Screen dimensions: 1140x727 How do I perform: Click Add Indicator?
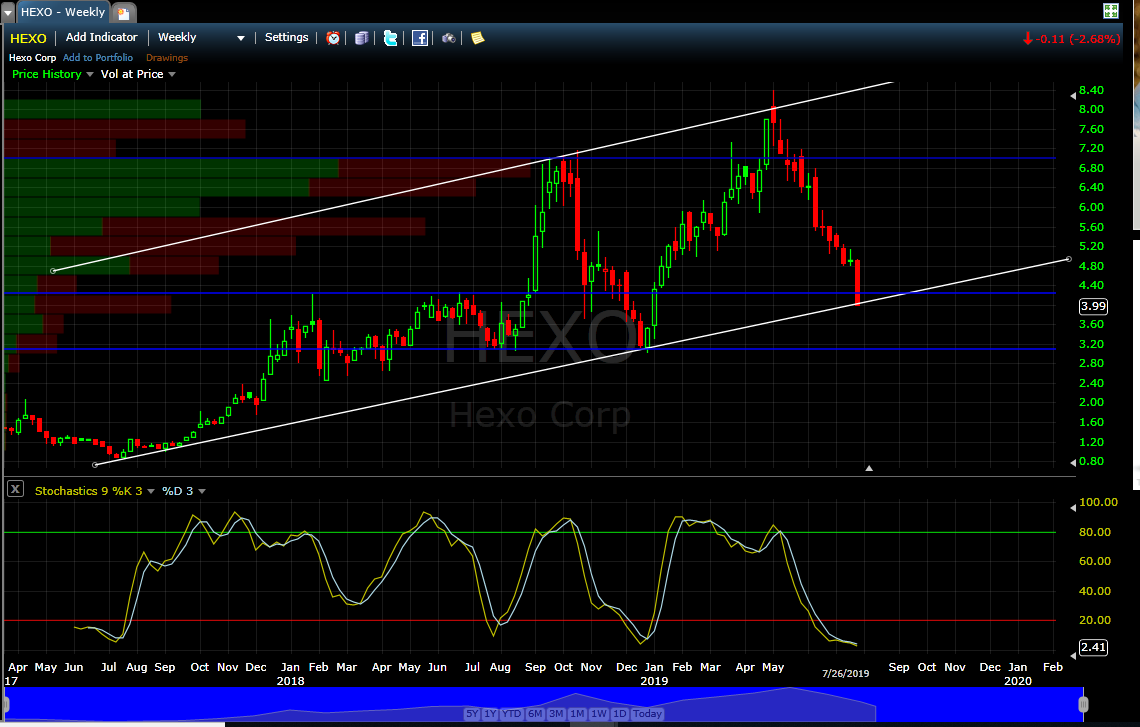pyautogui.click(x=102, y=37)
